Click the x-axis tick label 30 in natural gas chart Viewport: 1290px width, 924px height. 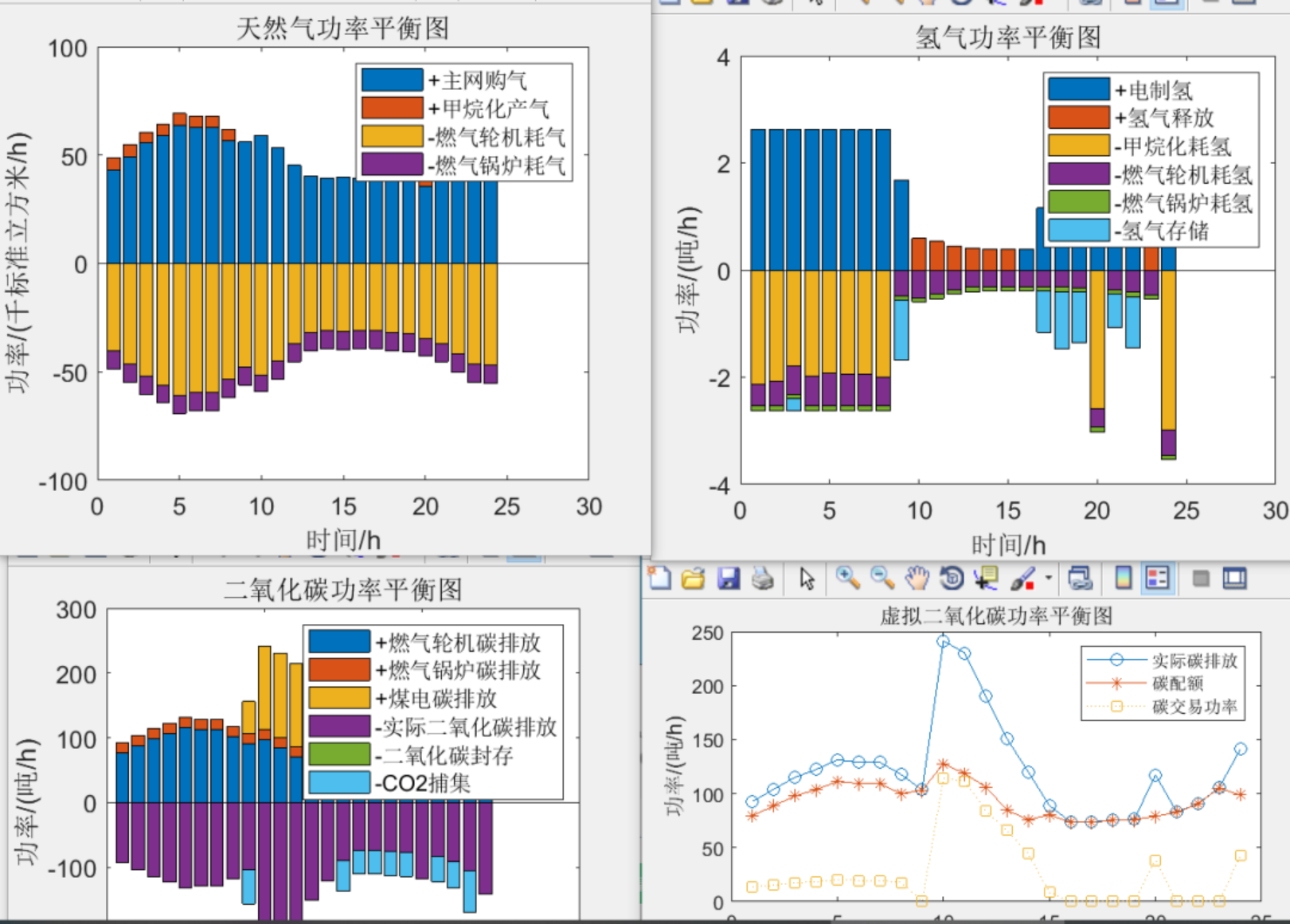[x=588, y=506]
